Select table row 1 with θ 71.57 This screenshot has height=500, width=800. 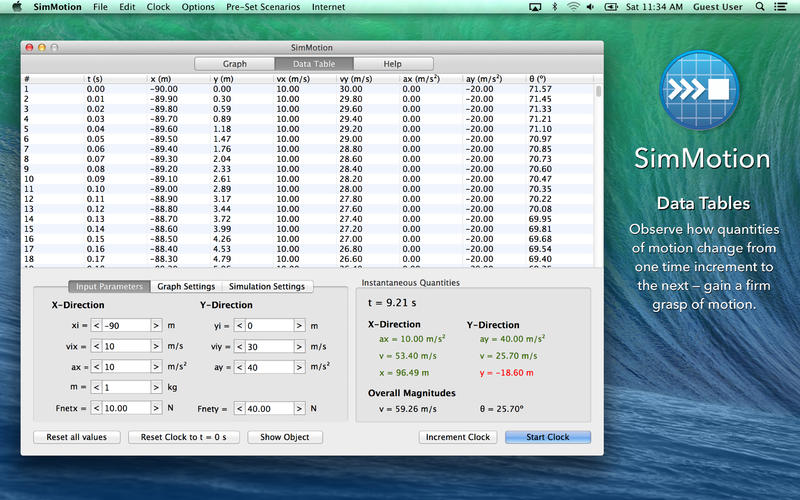coord(308,89)
